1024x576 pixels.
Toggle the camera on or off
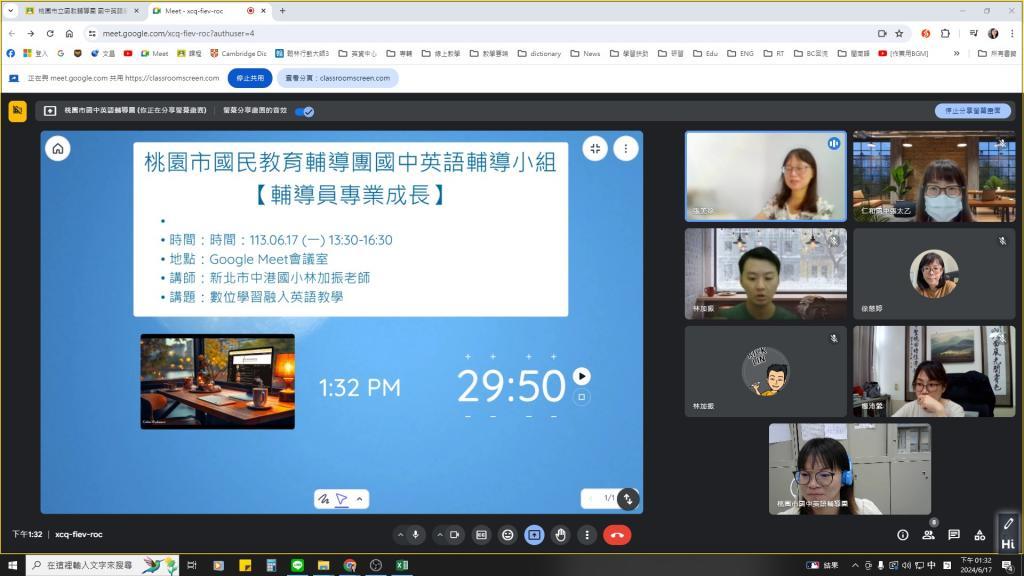pyautogui.click(x=454, y=535)
